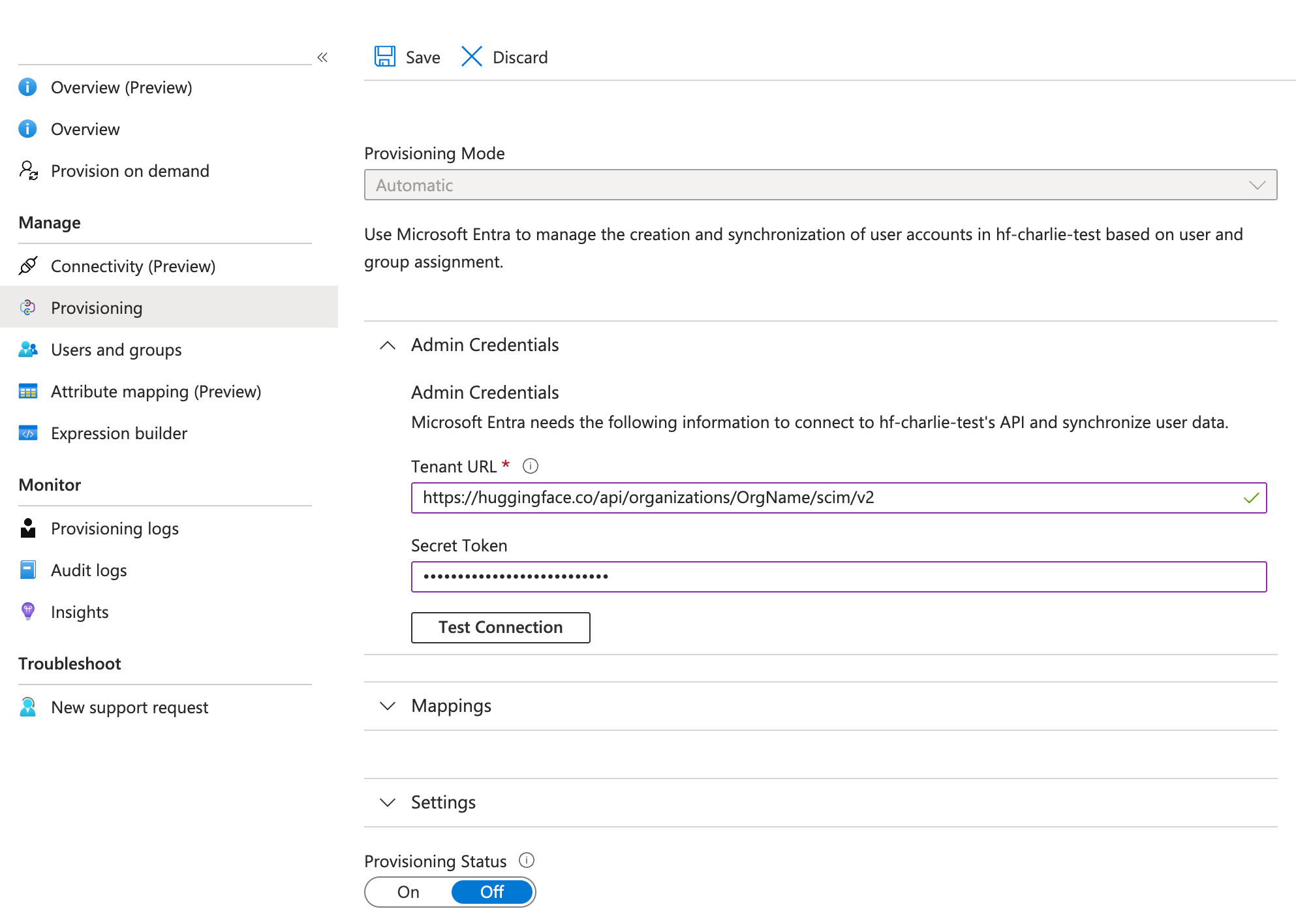This screenshot has width=1296, height=924.
Task: Click the Provision on demand icon
Action: click(x=27, y=171)
